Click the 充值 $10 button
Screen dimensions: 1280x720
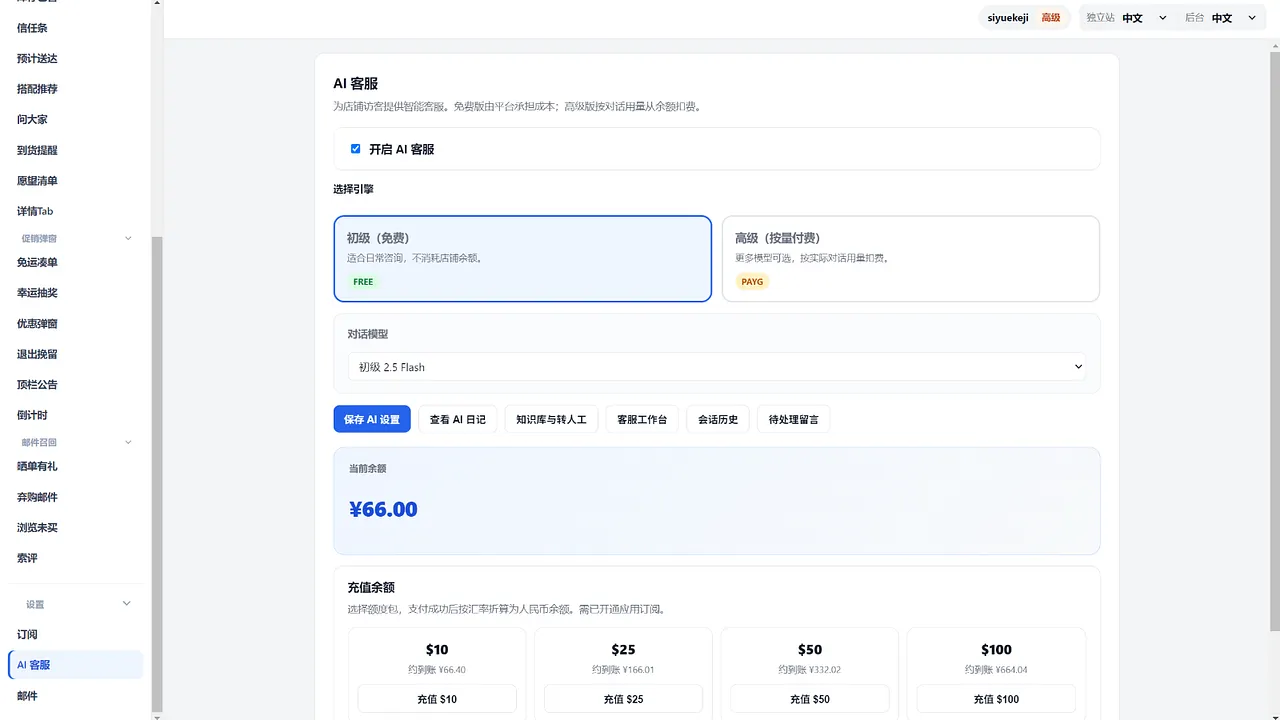point(437,699)
